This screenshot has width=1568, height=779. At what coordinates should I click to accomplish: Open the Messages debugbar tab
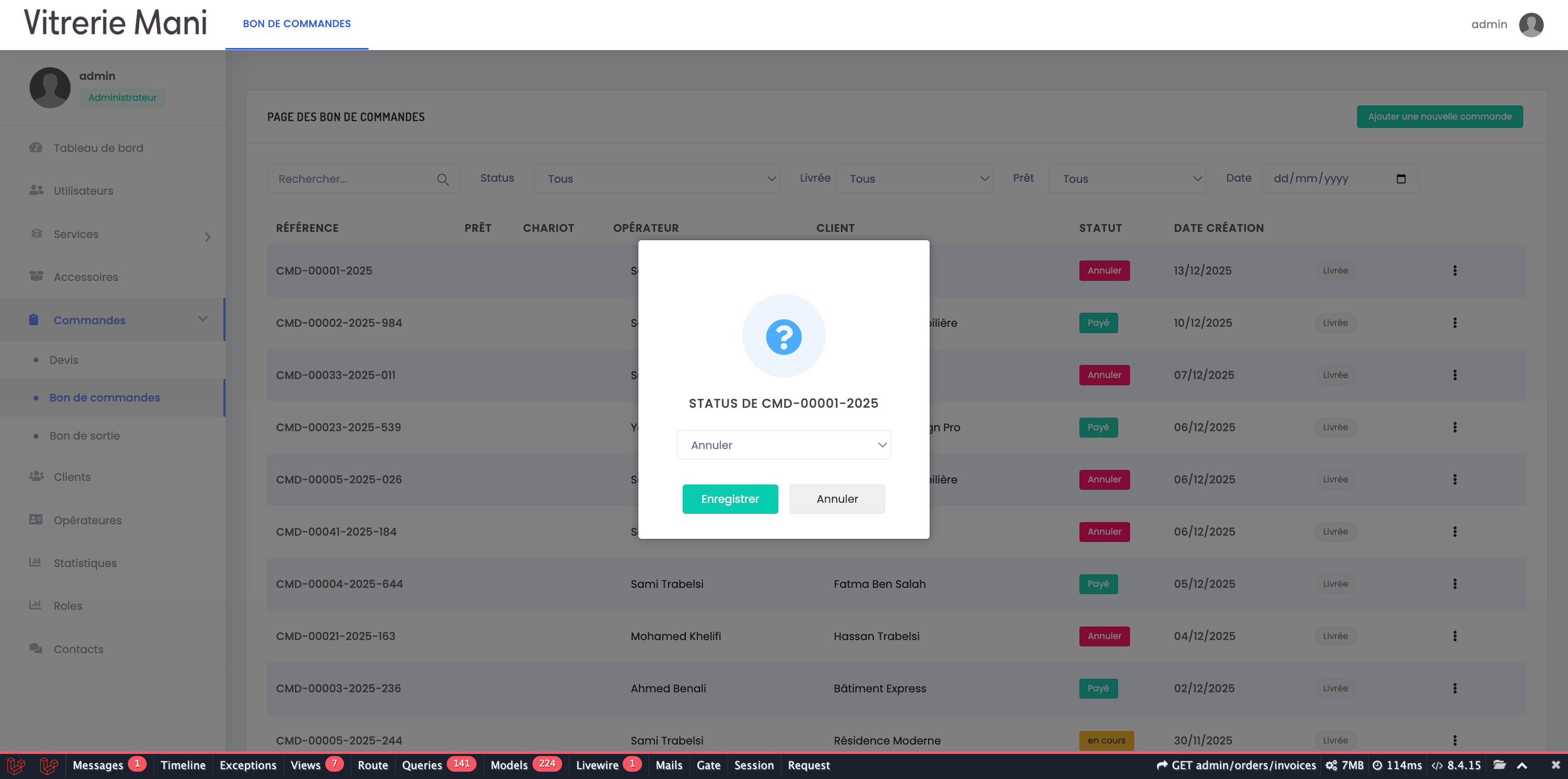[x=109, y=765]
